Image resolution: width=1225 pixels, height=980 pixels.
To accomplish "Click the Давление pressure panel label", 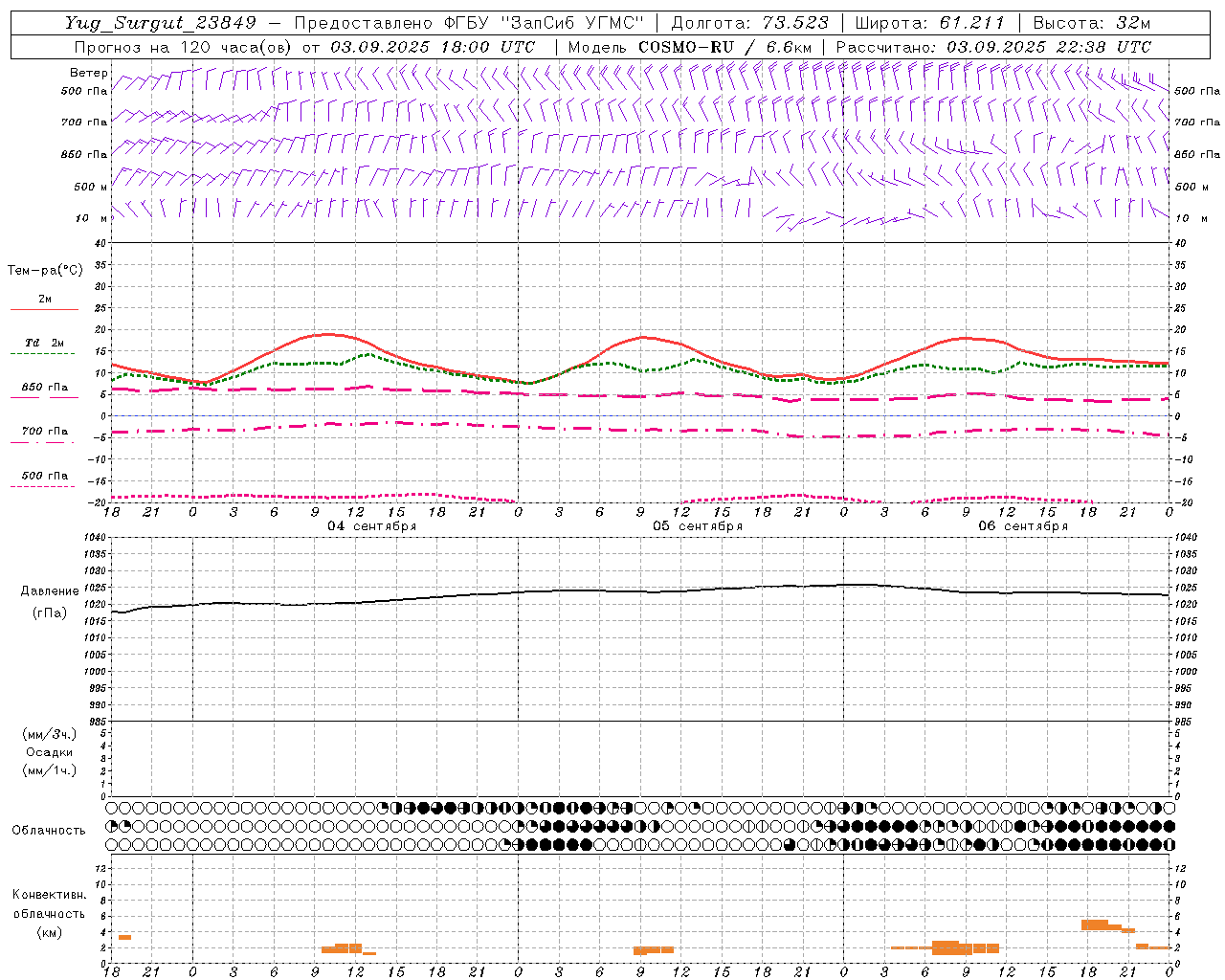I will coord(50,591).
